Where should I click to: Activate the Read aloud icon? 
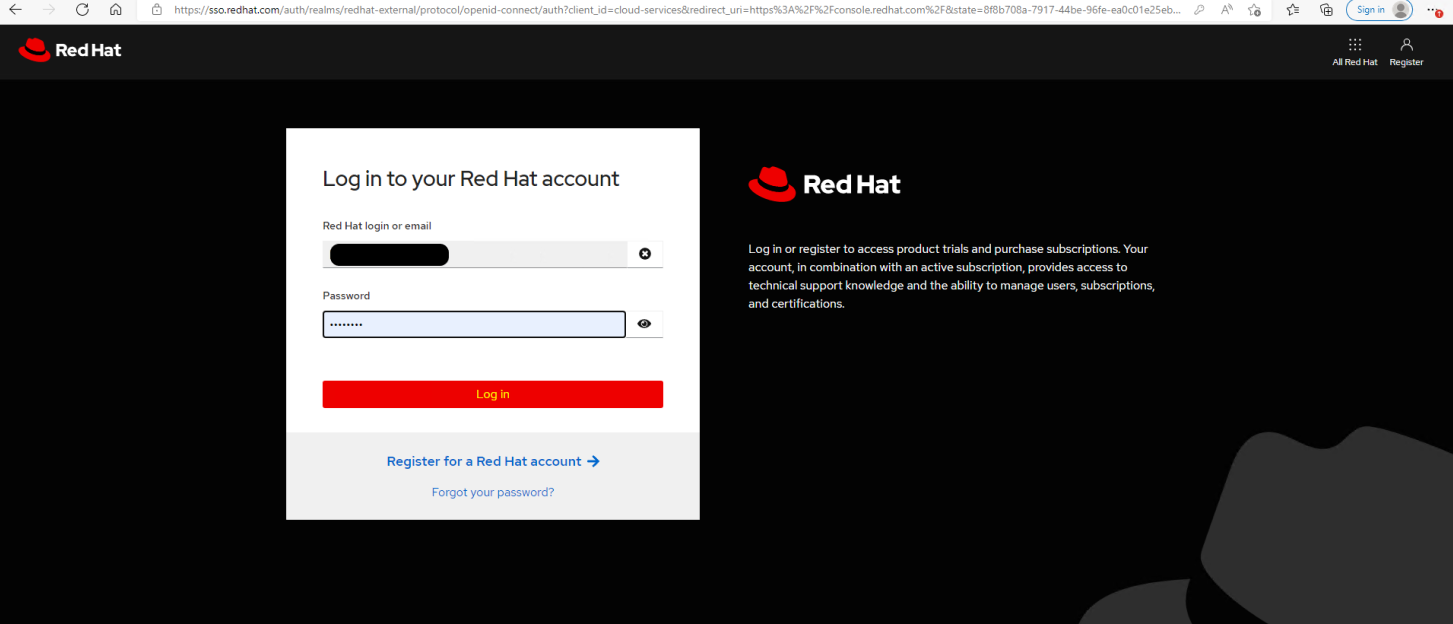click(x=1227, y=9)
